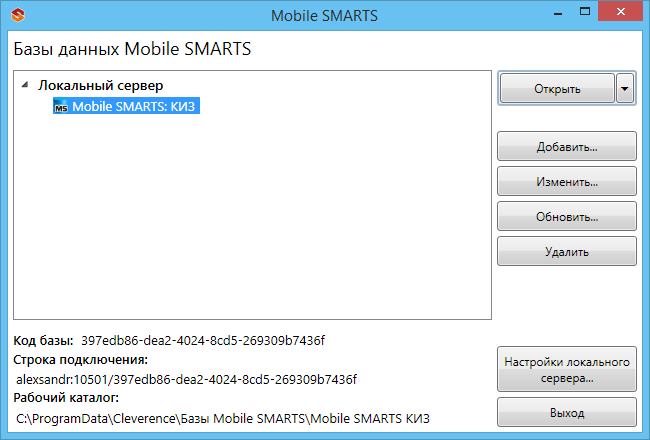Open the dropdown arrow next to Открыть
This screenshot has height=440, width=650.
point(625,88)
